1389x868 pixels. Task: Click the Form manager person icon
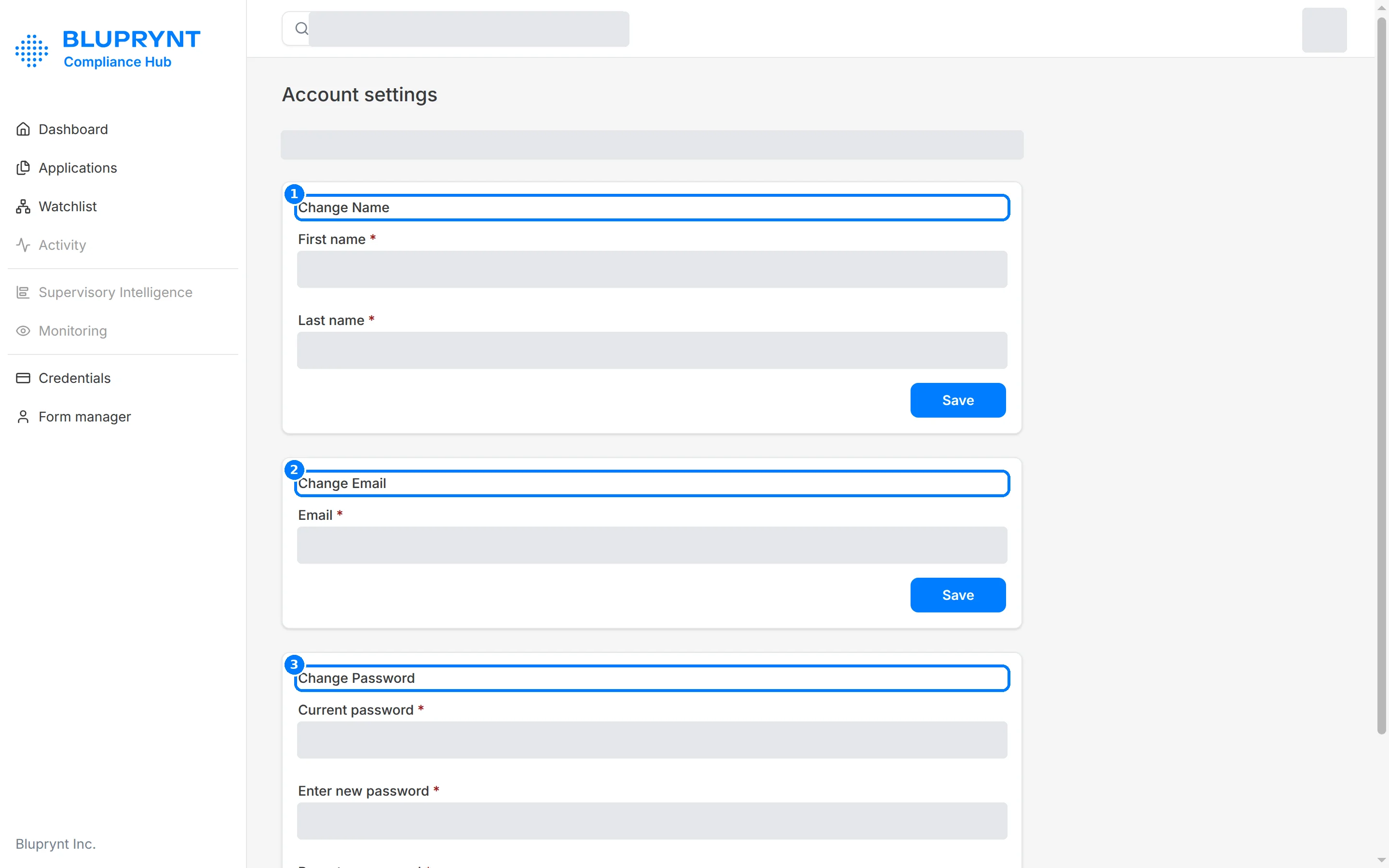23,416
